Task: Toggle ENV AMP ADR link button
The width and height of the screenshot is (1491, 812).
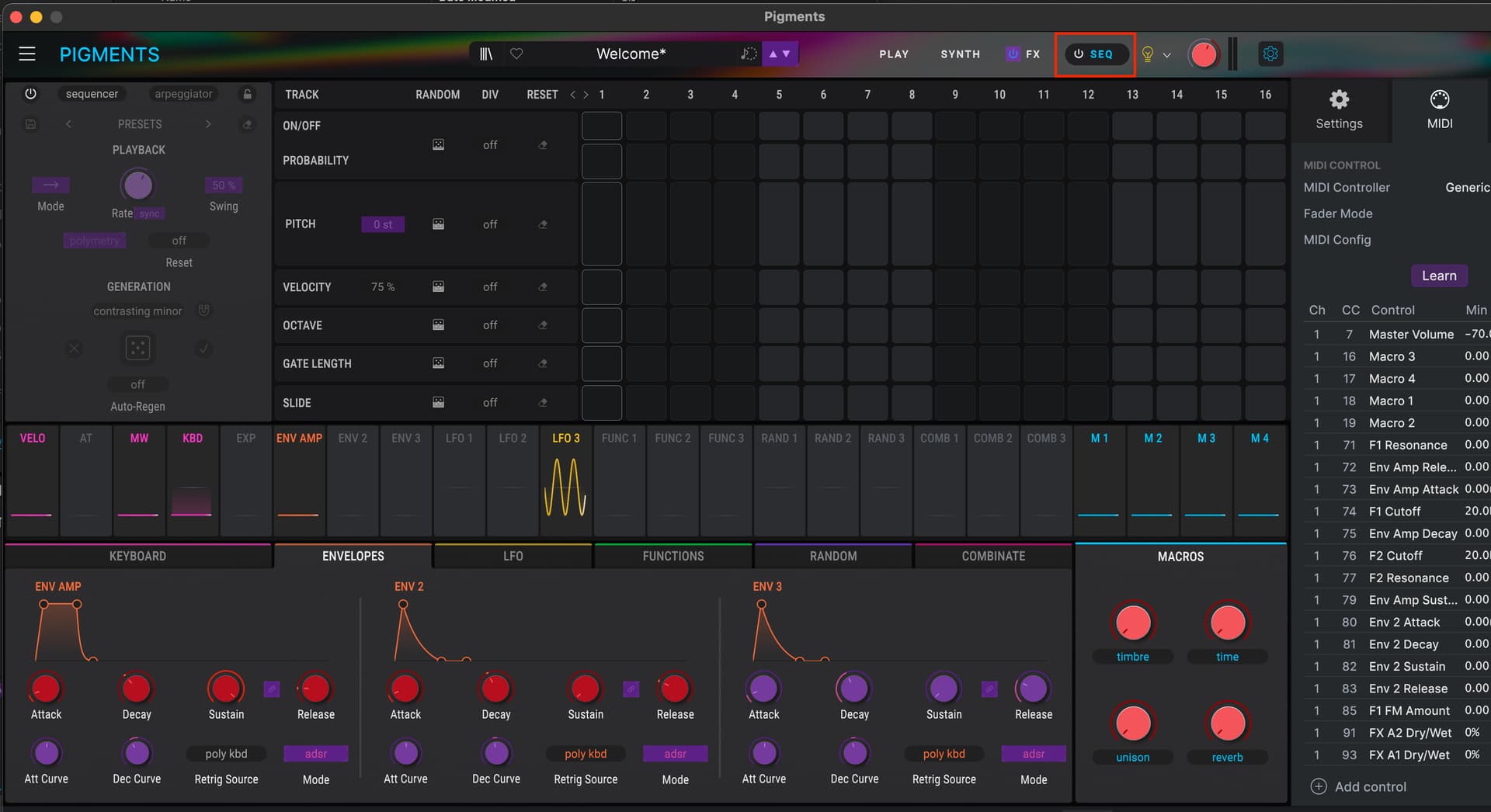Action: [271, 689]
